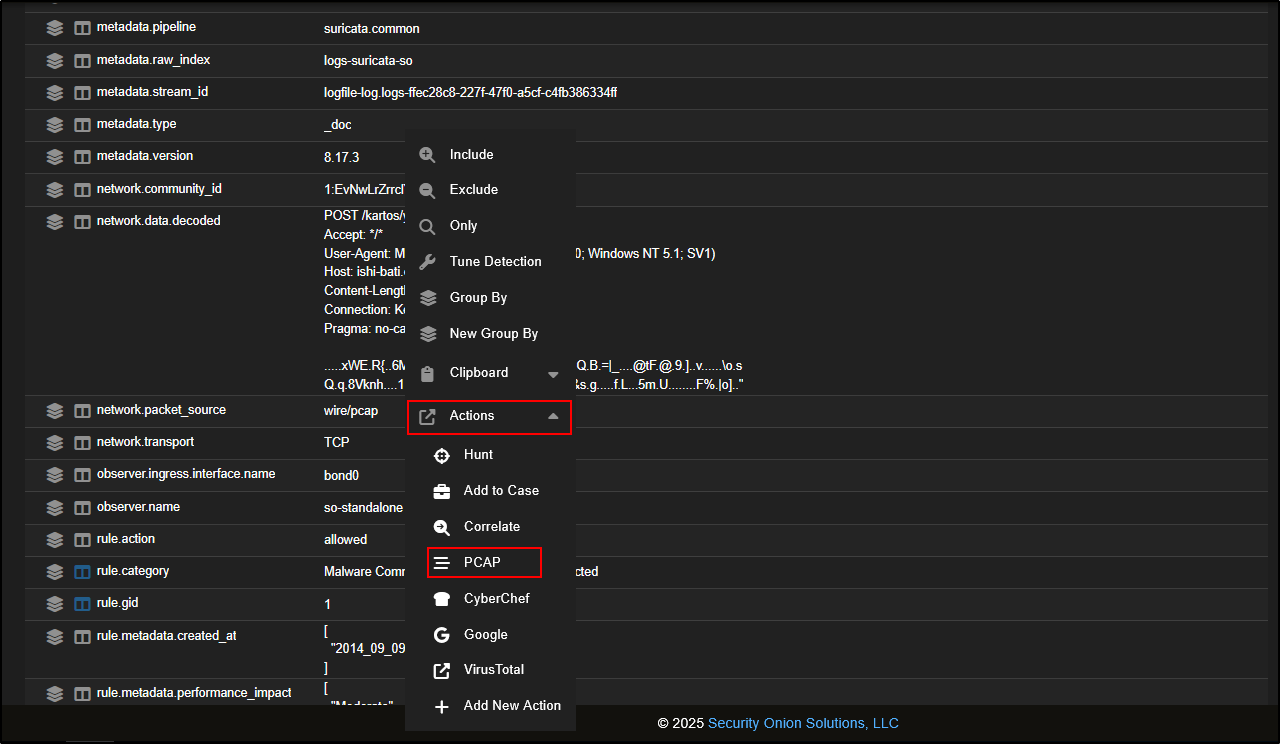Click Add to Case briefcase action
The image size is (1280, 744).
pyautogui.click(x=500, y=491)
